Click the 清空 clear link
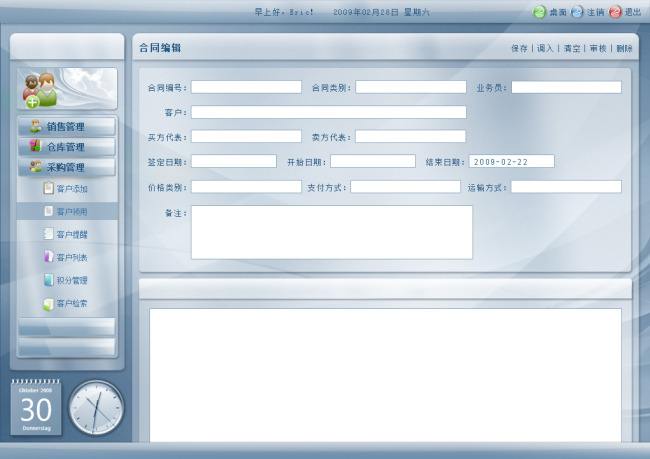This screenshot has width=650, height=459. click(571, 48)
